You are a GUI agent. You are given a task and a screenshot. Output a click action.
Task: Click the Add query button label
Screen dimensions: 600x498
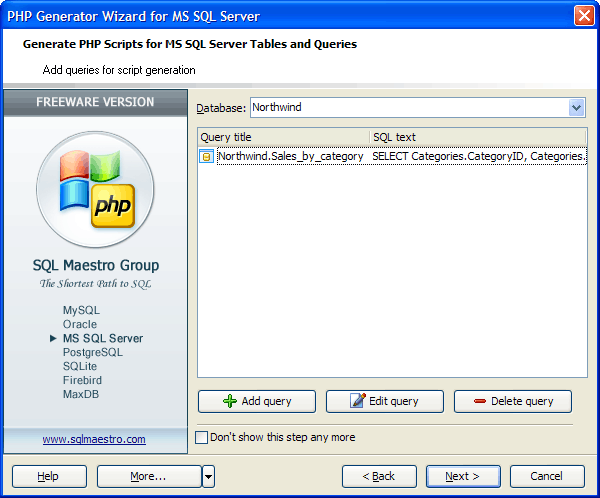(266, 401)
